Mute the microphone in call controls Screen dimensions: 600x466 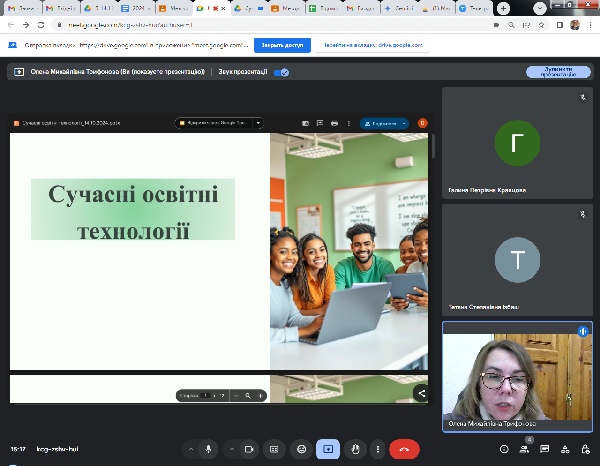208,450
